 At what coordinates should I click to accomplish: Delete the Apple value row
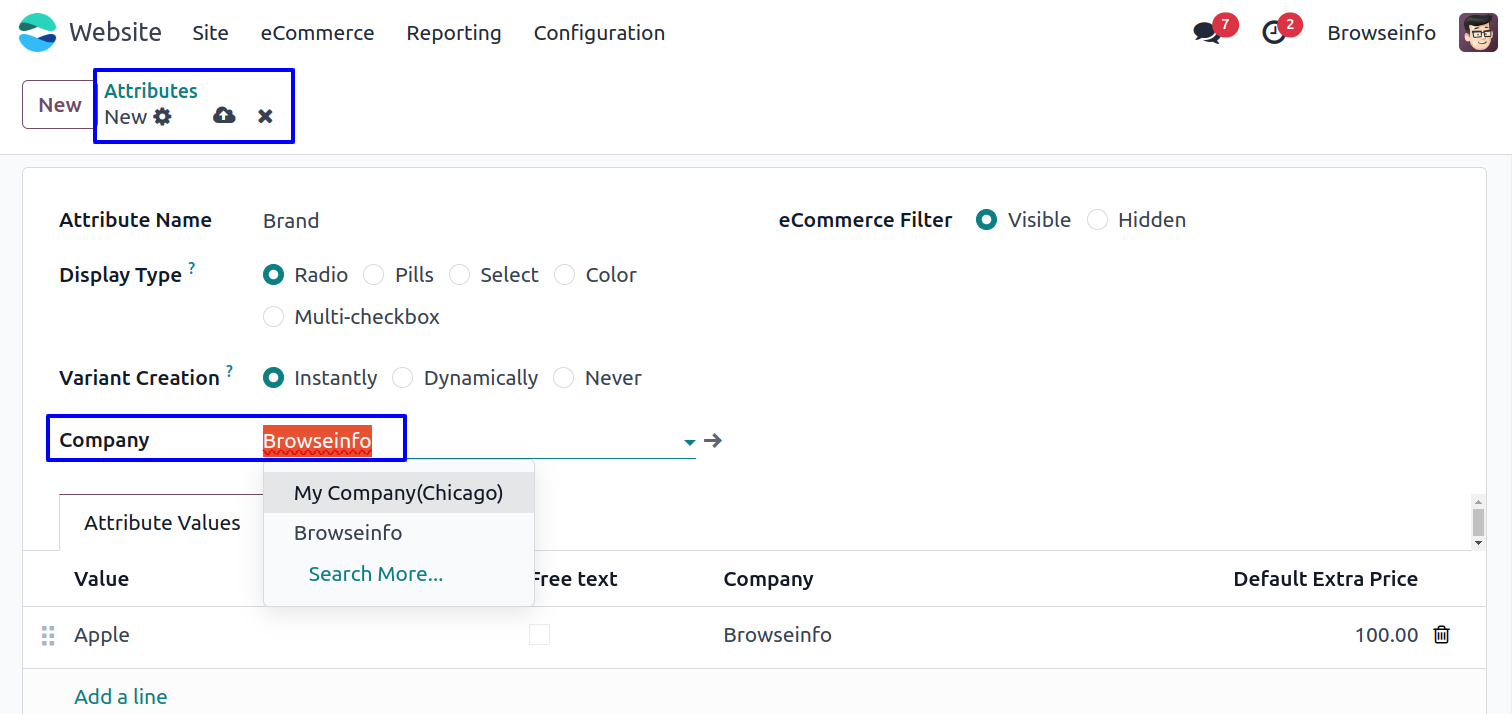coord(1441,635)
